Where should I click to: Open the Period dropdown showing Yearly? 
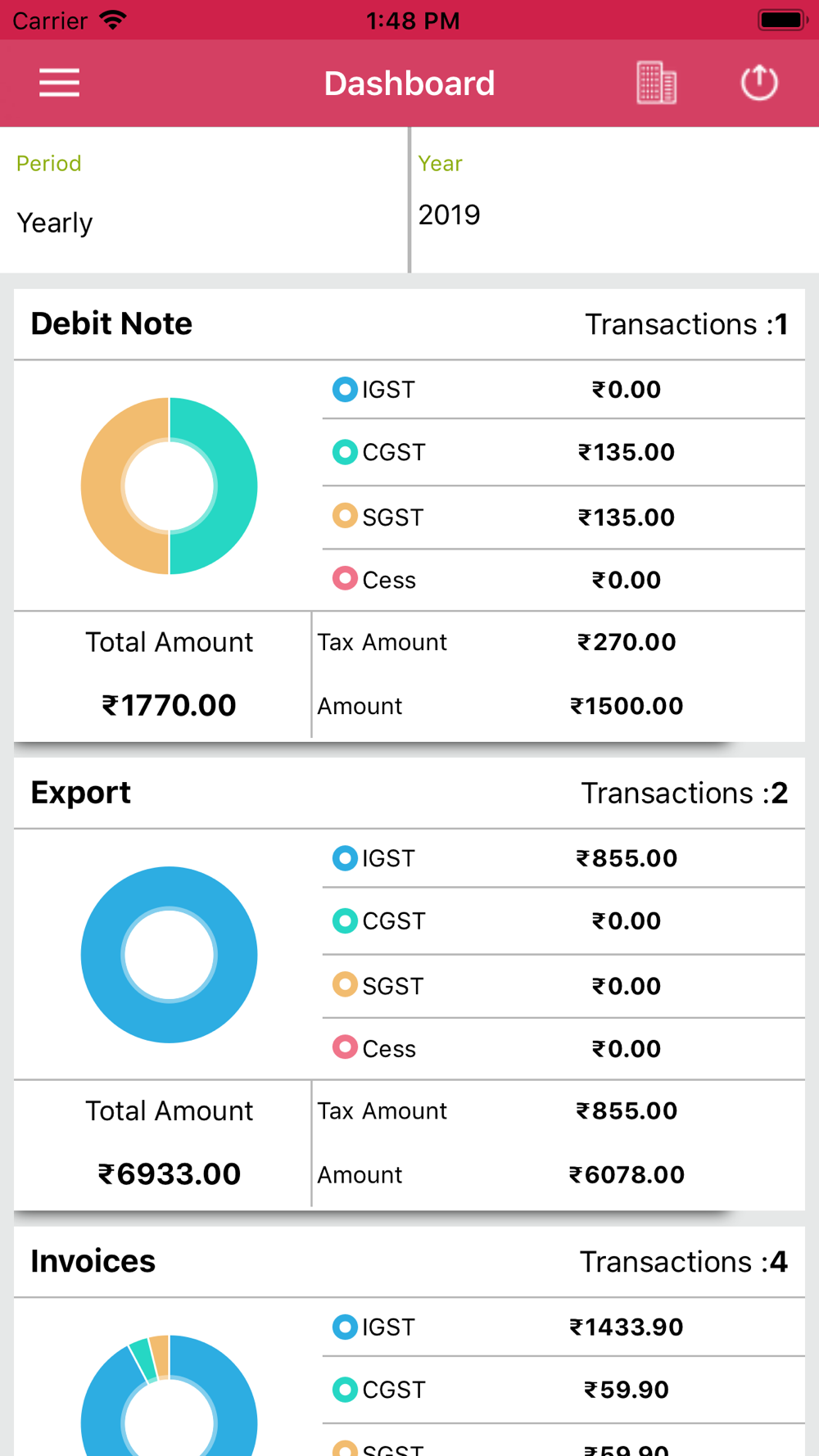click(204, 200)
